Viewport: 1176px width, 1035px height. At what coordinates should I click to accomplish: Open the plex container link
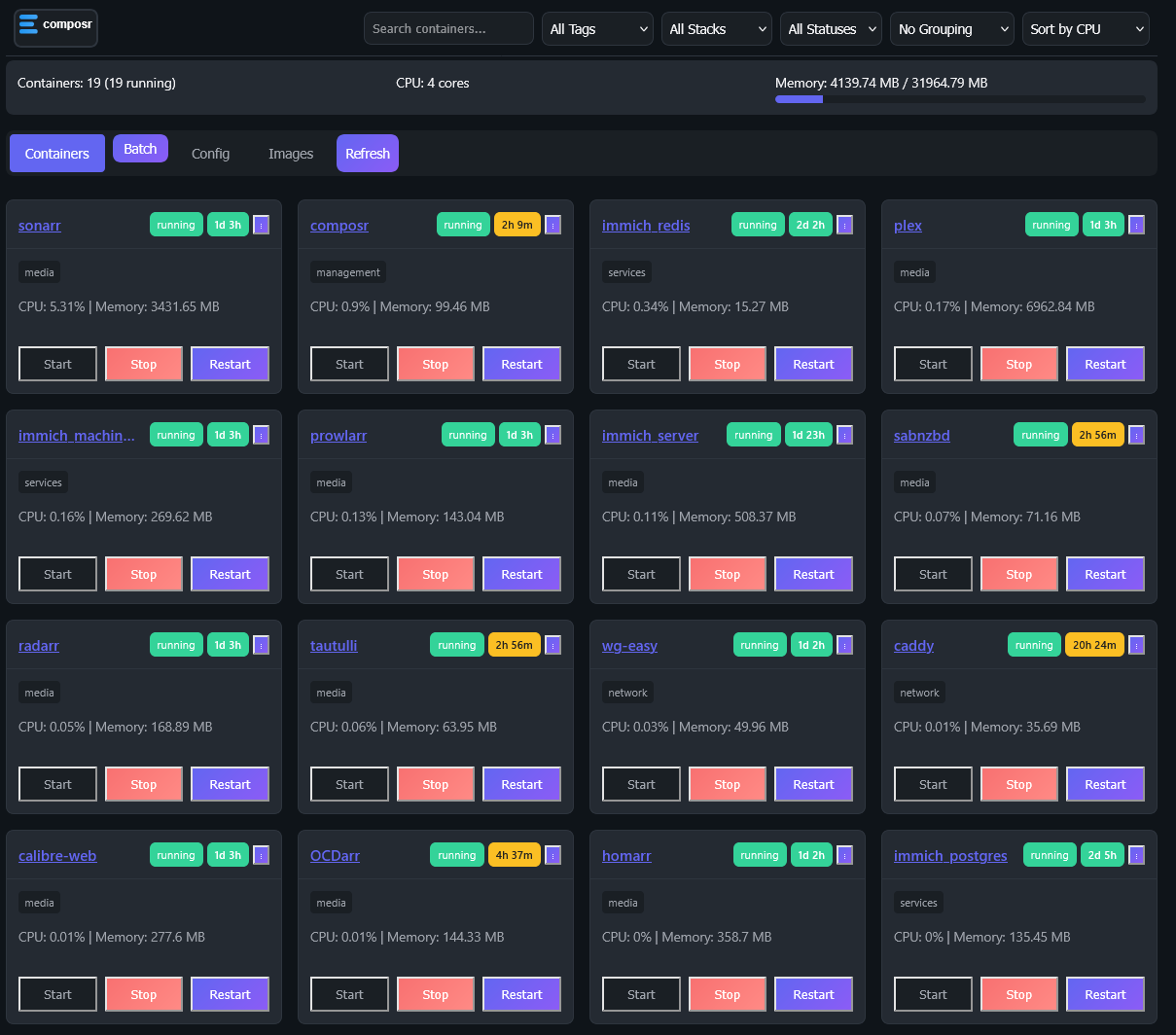(x=908, y=226)
